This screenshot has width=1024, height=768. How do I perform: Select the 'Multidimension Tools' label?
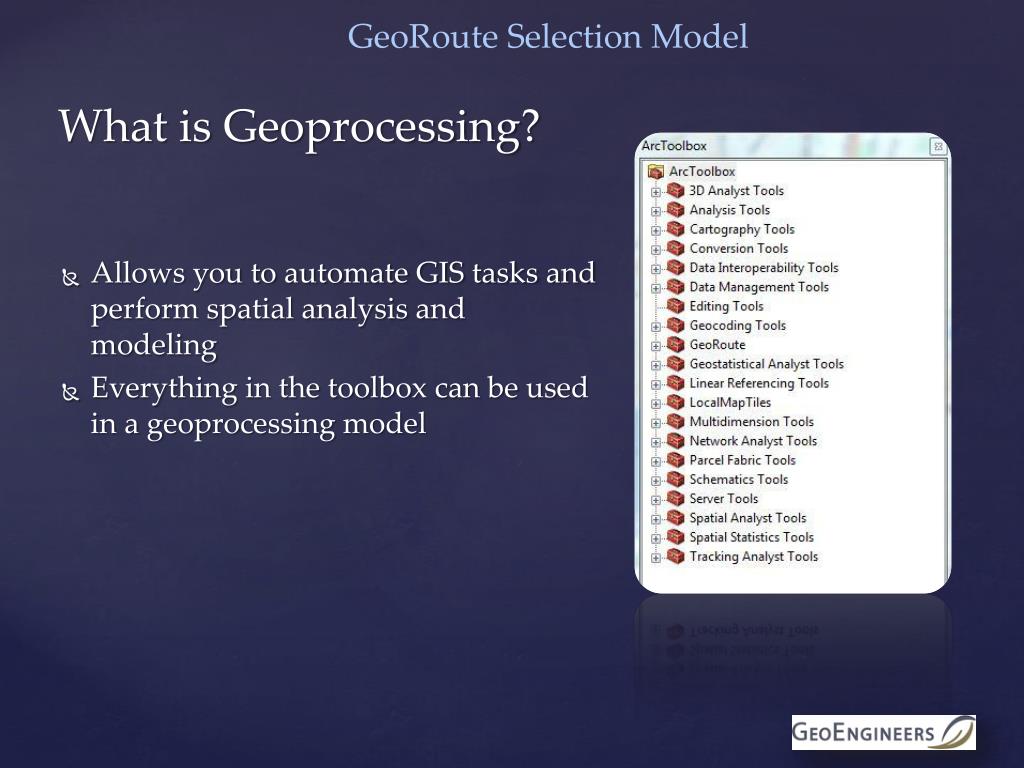[752, 422]
